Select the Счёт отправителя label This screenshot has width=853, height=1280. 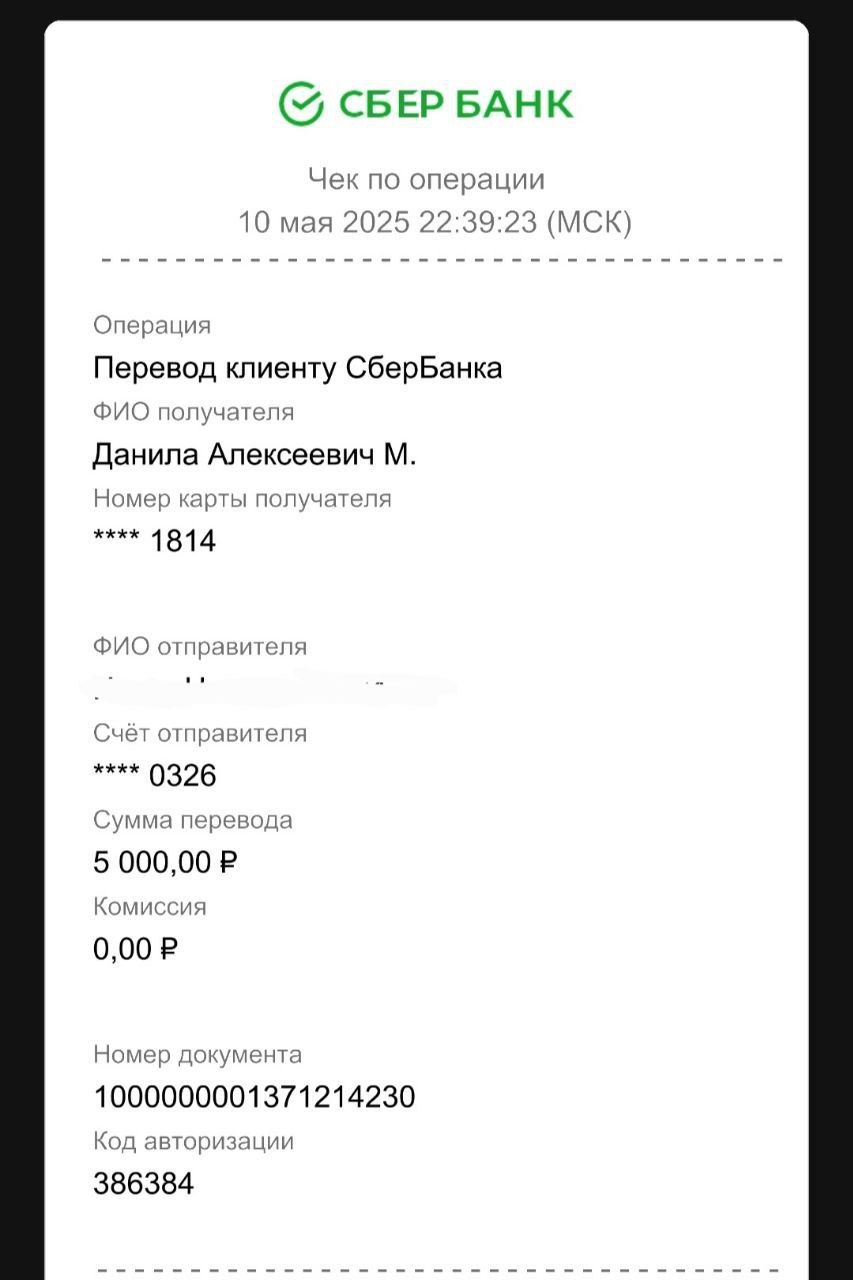point(200,734)
